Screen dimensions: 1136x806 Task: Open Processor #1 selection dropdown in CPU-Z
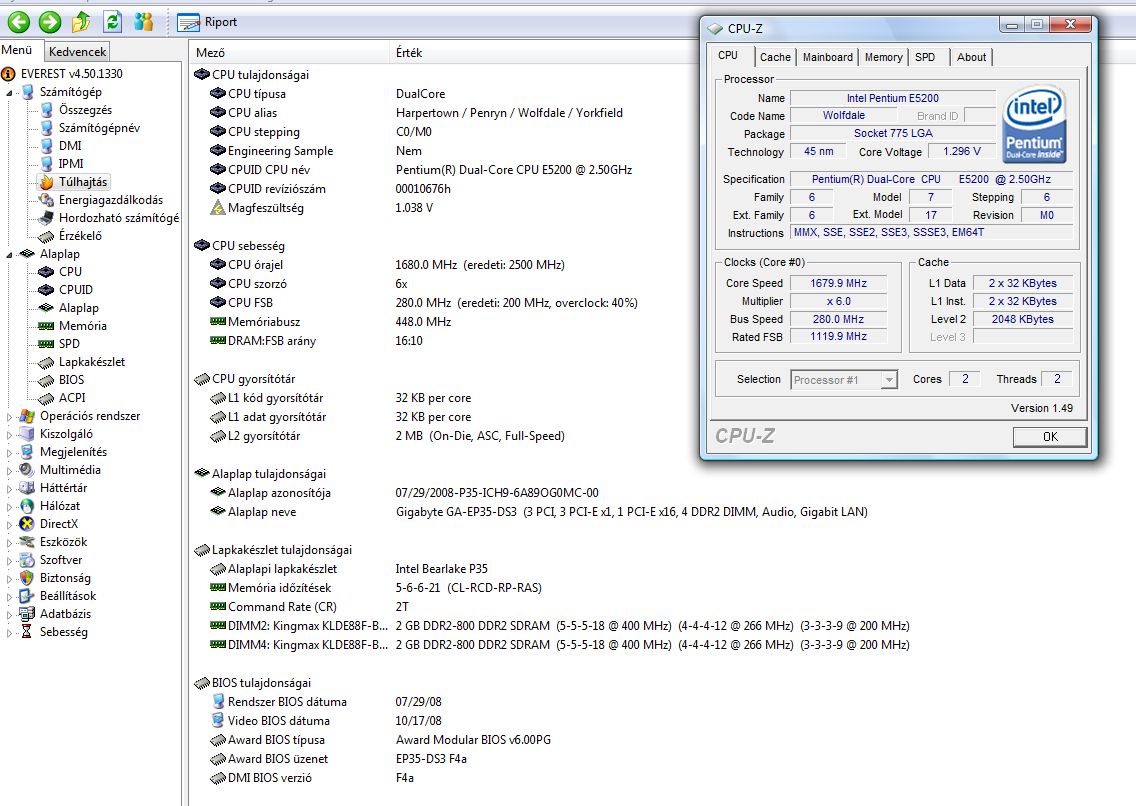(x=844, y=379)
